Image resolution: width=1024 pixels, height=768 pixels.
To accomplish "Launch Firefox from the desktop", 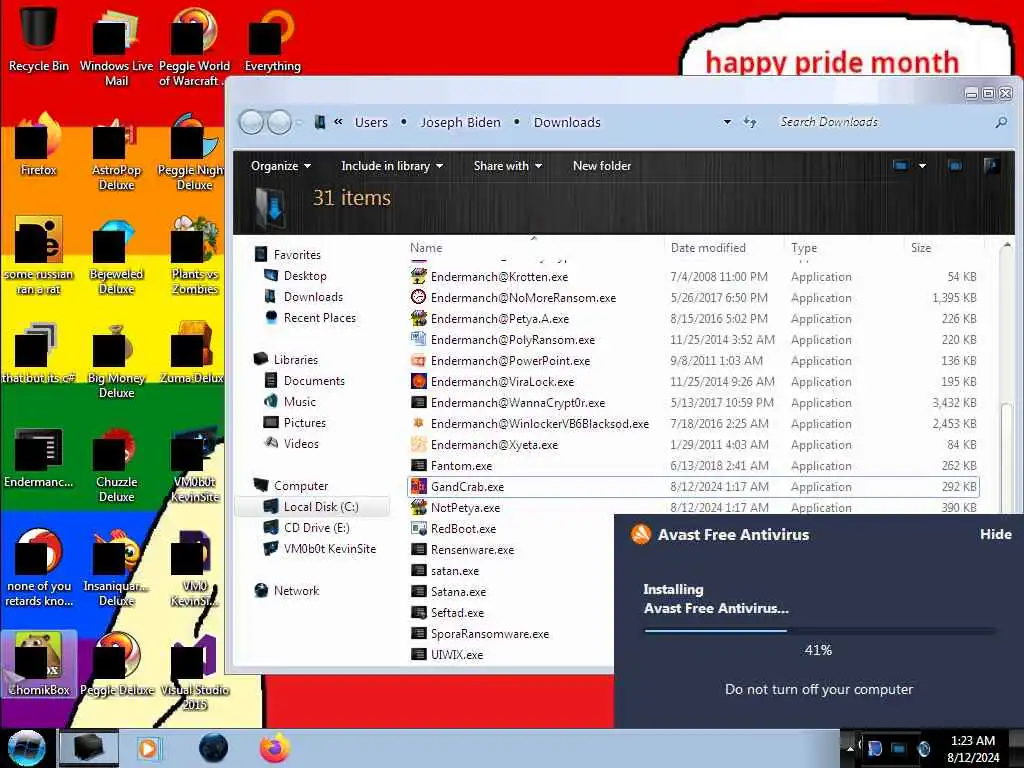I will (x=38, y=145).
